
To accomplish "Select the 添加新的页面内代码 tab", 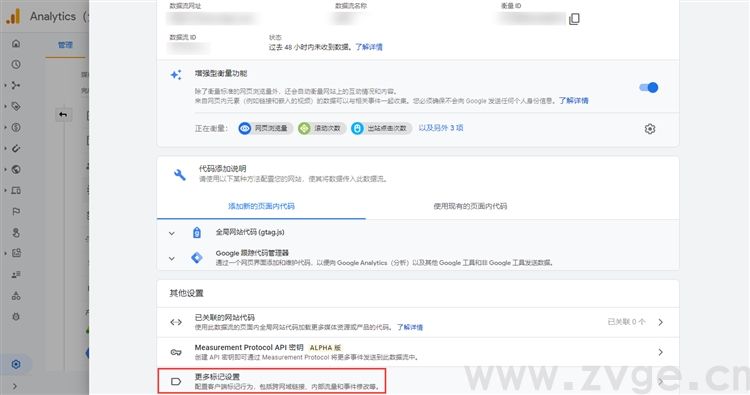I will point(261,206).
